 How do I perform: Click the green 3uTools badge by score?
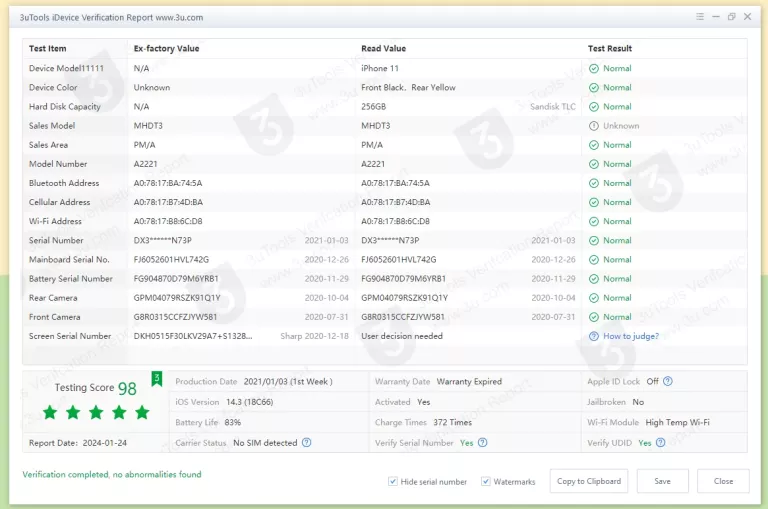point(157,378)
